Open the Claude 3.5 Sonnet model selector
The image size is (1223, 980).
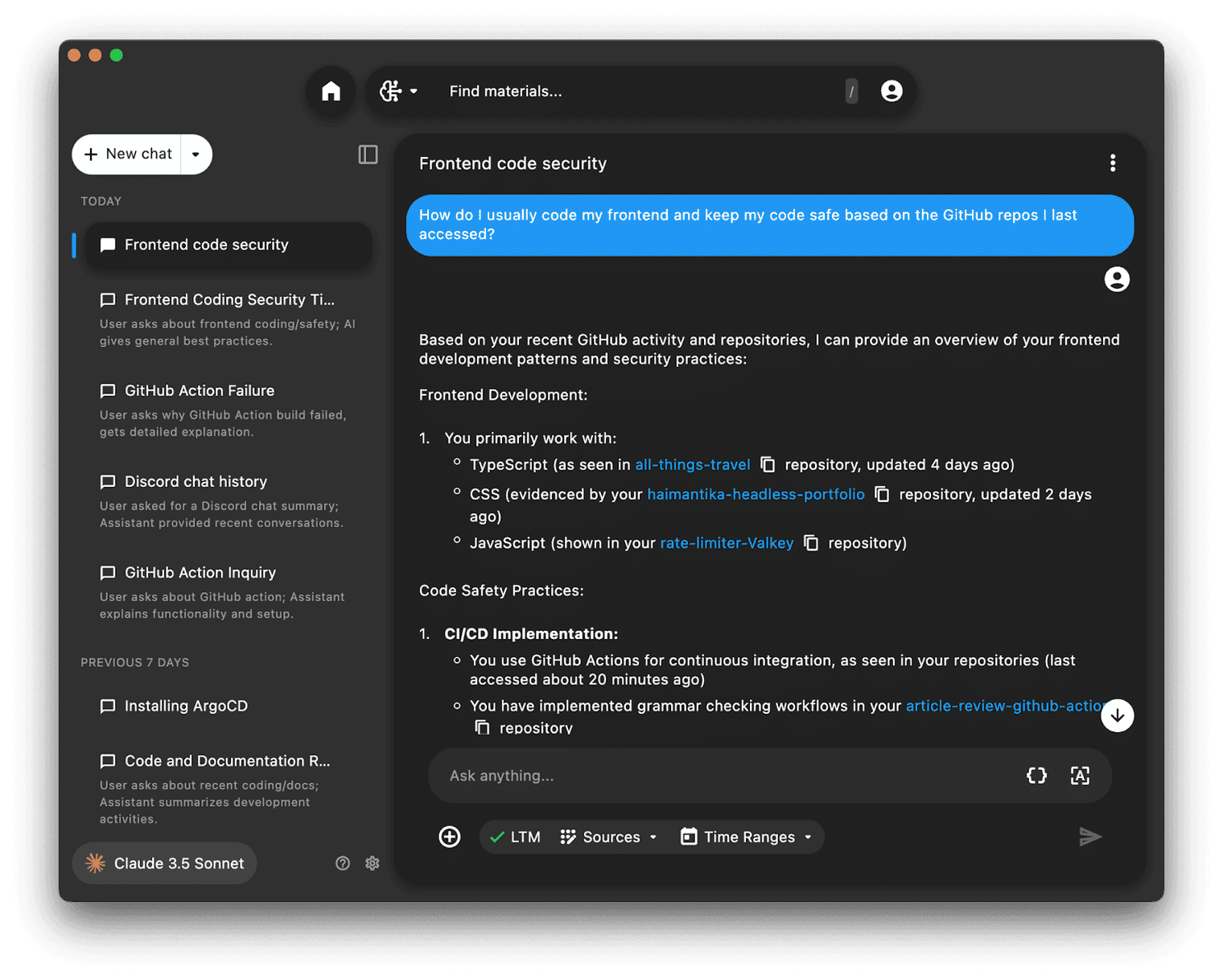[165, 863]
